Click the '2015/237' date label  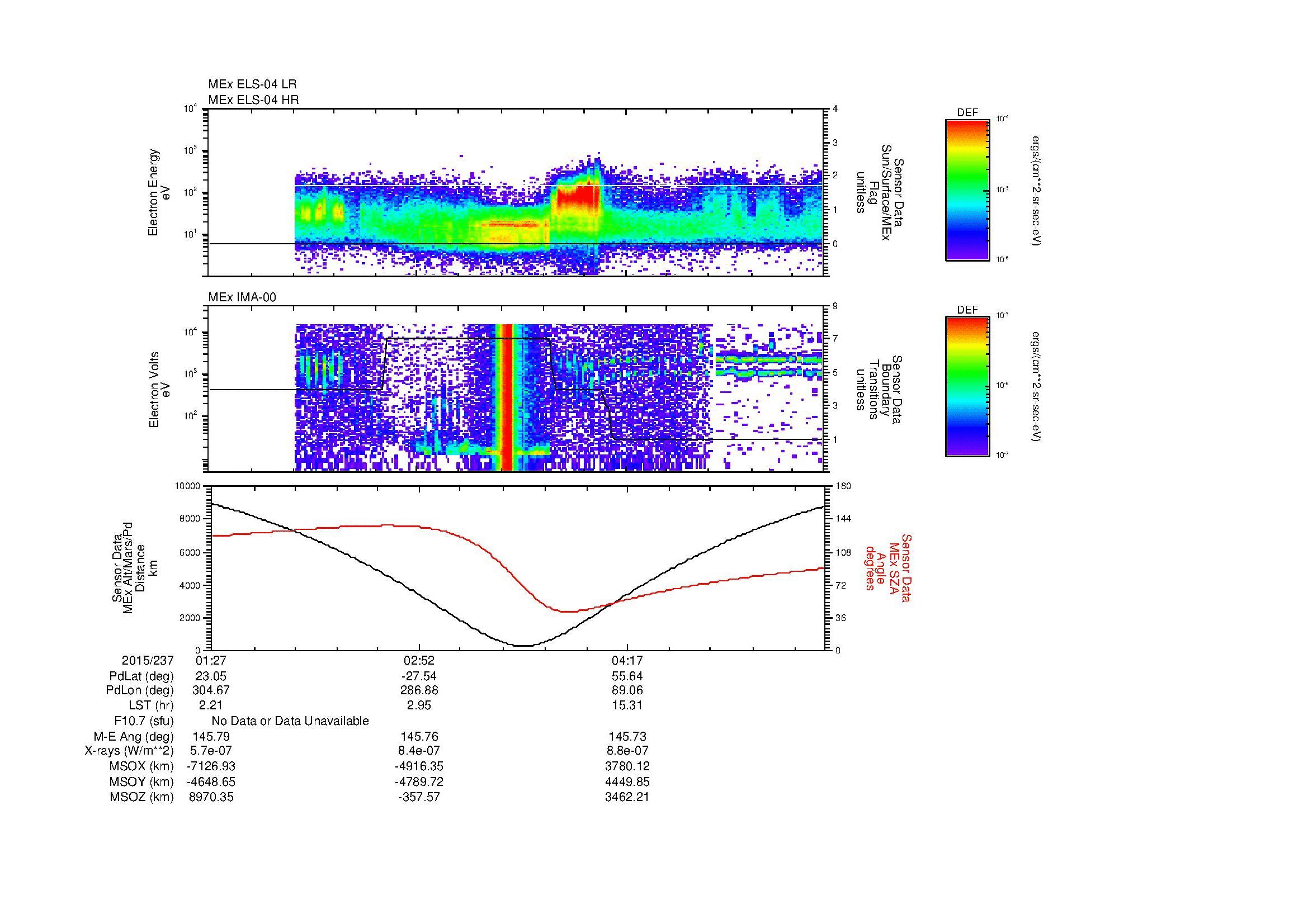coord(148,660)
